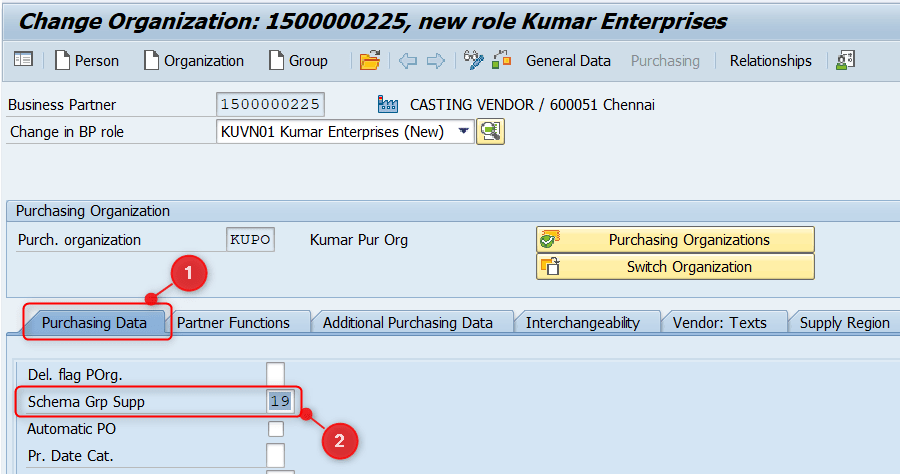The height and width of the screenshot is (474, 900).
Task: Click the rightmost toolbar services icon
Action: point(845,60)
